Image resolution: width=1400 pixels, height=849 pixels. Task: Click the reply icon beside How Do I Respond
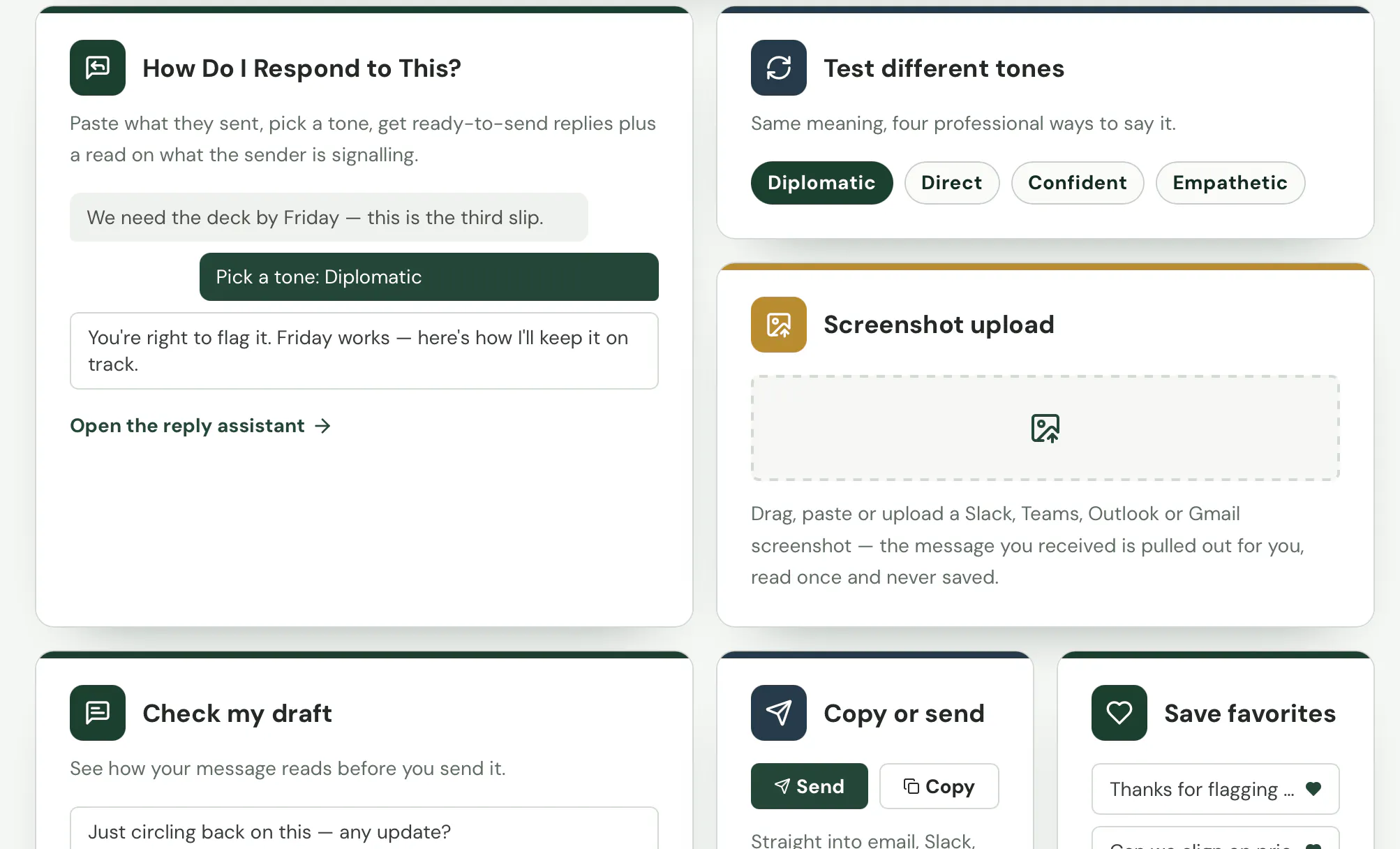[98, 68]
